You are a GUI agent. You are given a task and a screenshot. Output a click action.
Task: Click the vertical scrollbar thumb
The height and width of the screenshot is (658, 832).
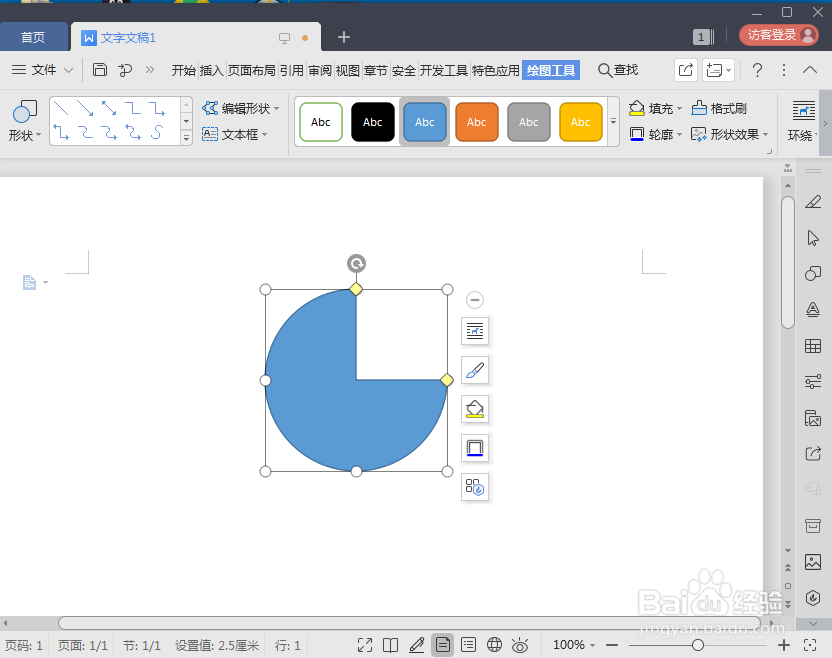click(788, 263)
